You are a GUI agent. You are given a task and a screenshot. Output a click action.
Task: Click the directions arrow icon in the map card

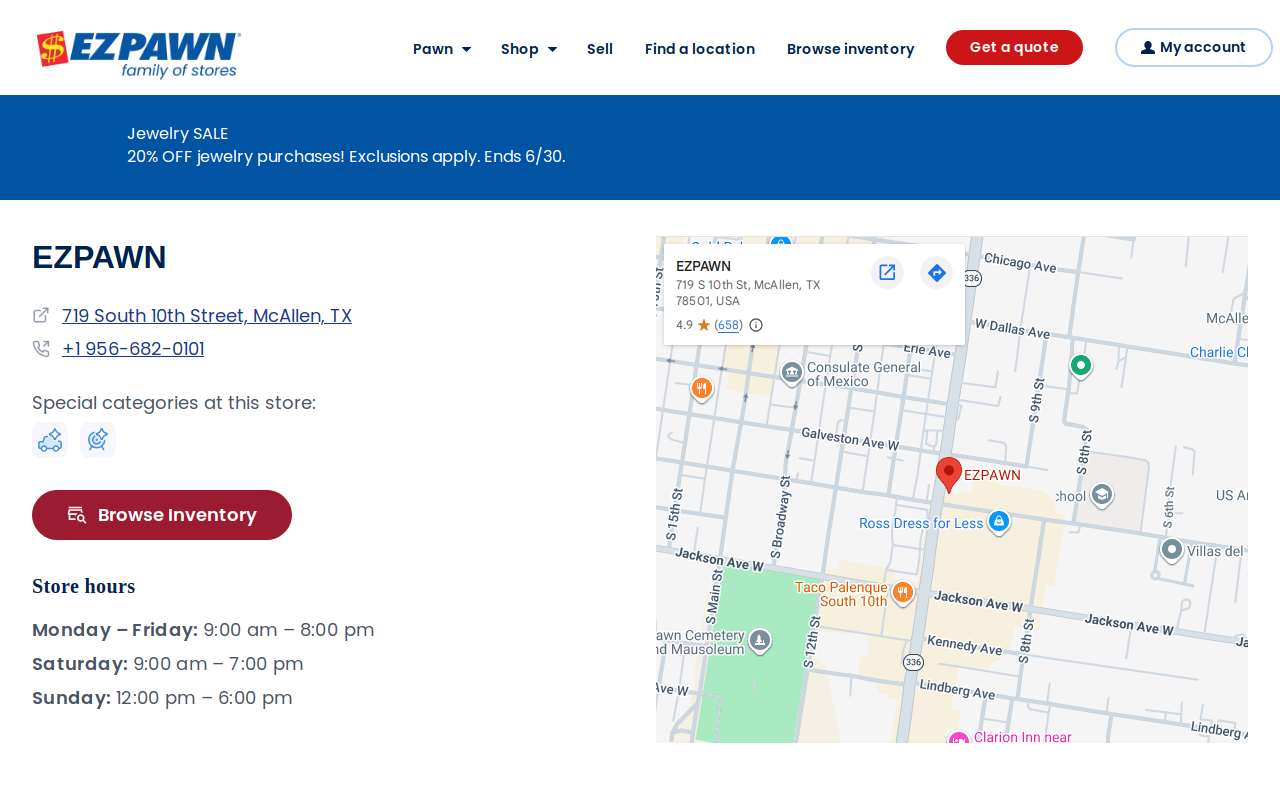(936, 272)
